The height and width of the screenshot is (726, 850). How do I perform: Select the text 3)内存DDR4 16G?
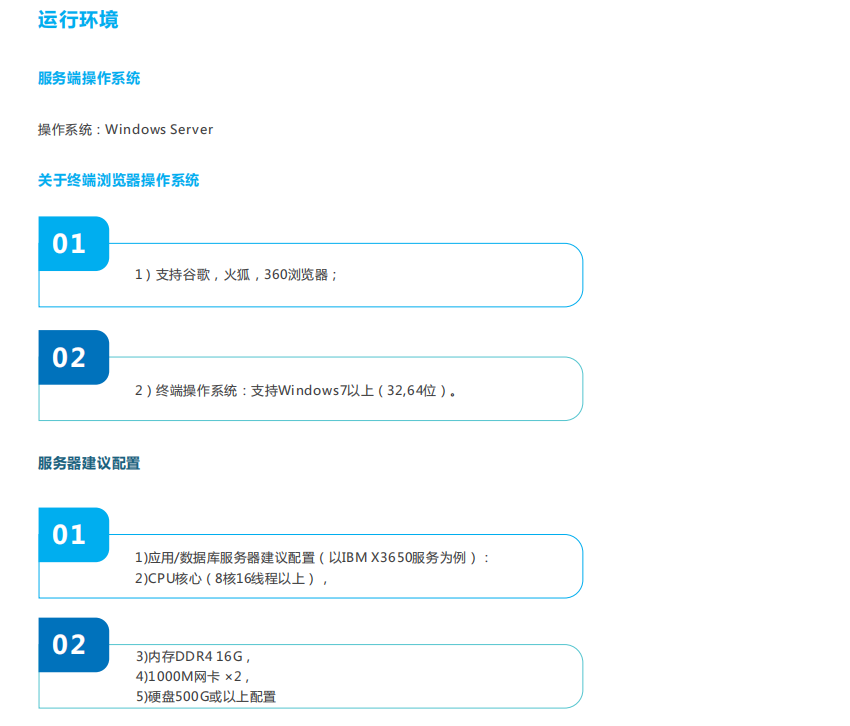click(193, 657)
